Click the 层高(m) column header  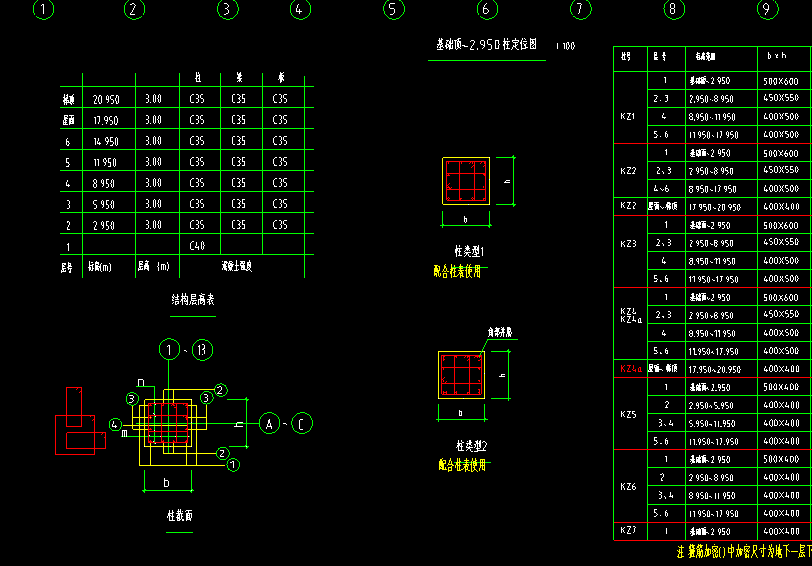click(153, 267)
